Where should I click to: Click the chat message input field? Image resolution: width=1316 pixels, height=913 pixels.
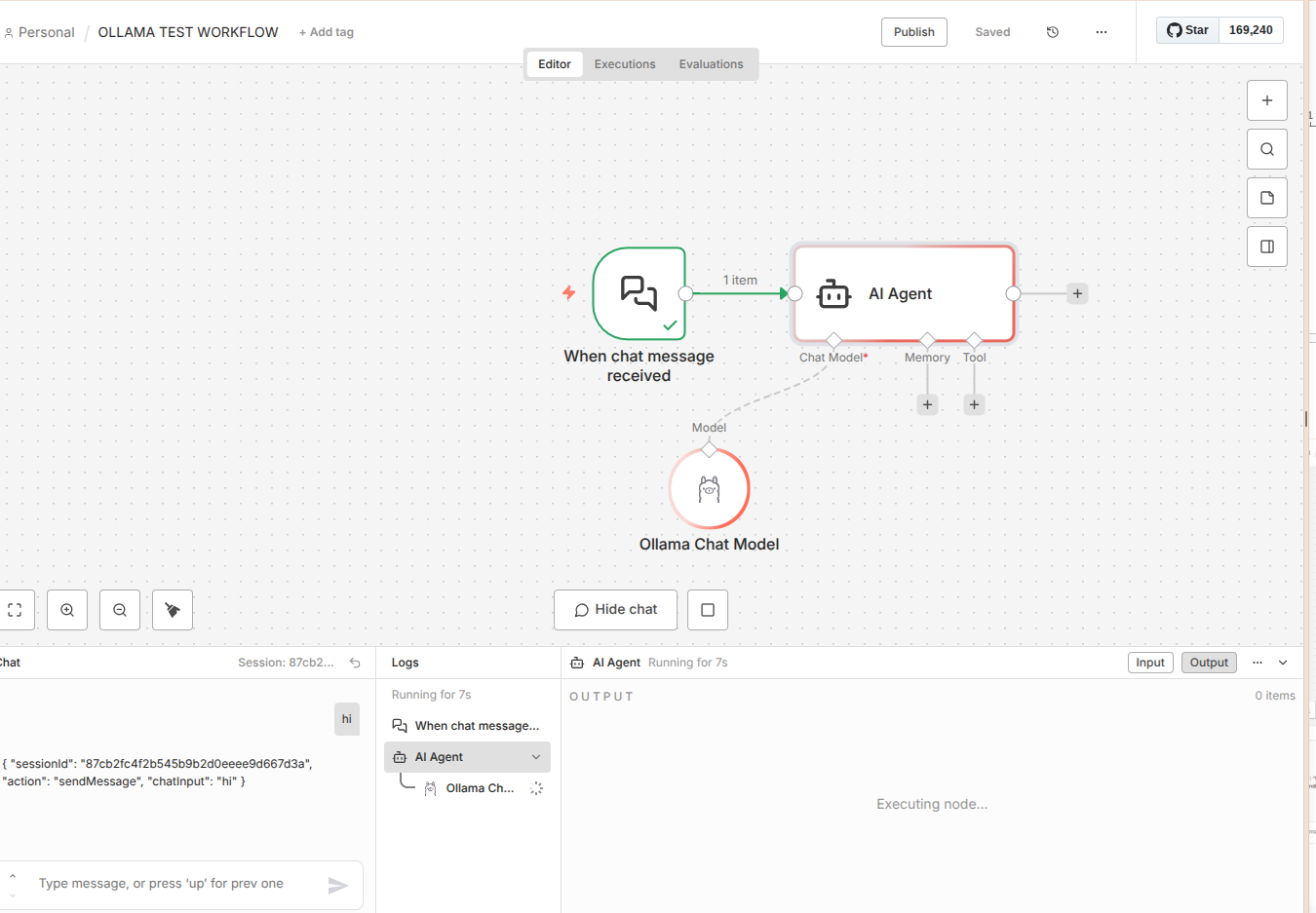(x=175, y=884)
